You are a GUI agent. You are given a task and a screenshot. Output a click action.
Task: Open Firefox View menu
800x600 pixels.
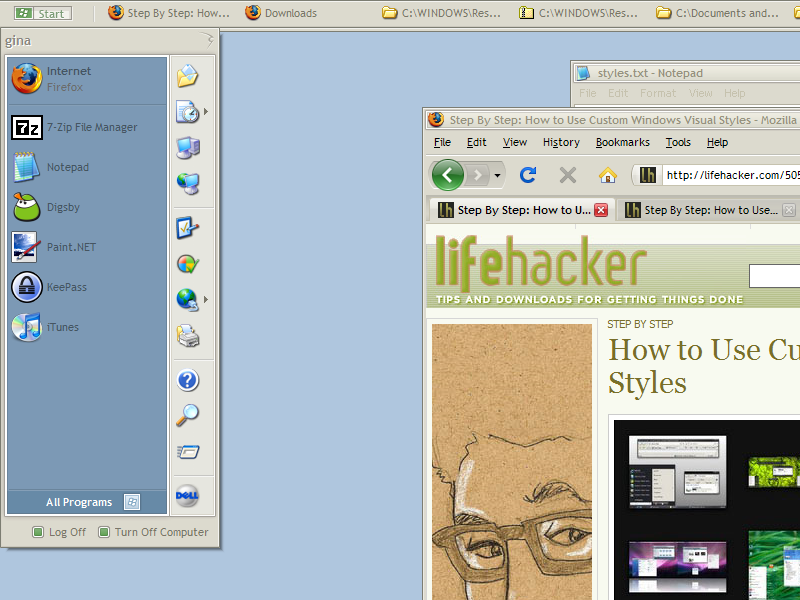(515, 142)
